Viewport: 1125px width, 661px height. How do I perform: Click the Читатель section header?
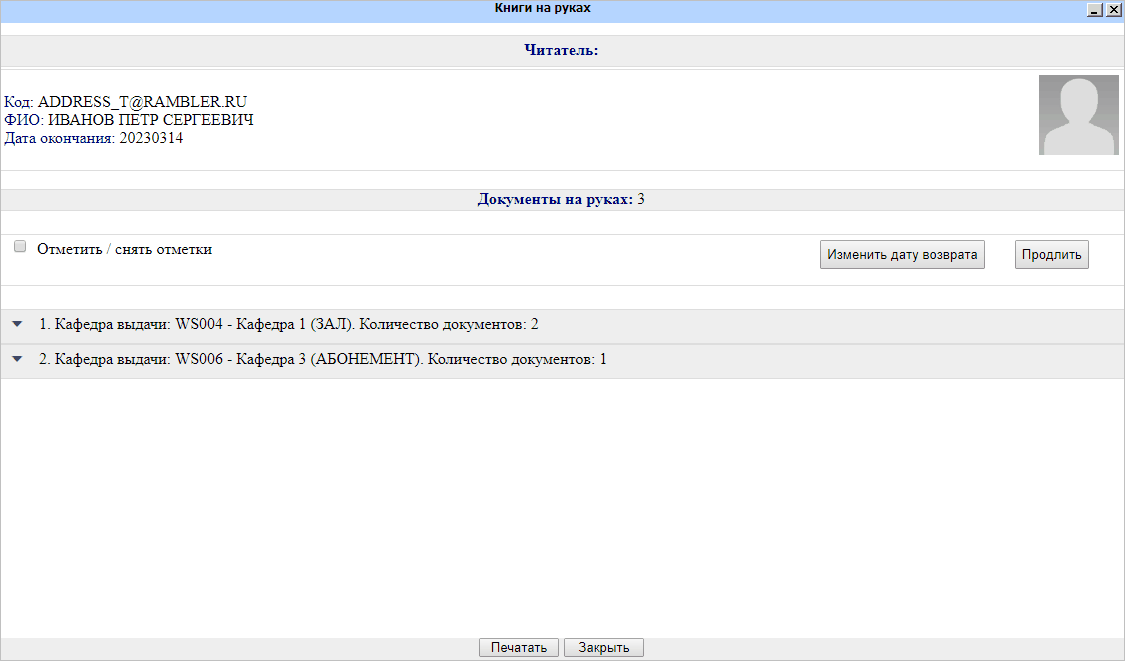coord(561,50)
